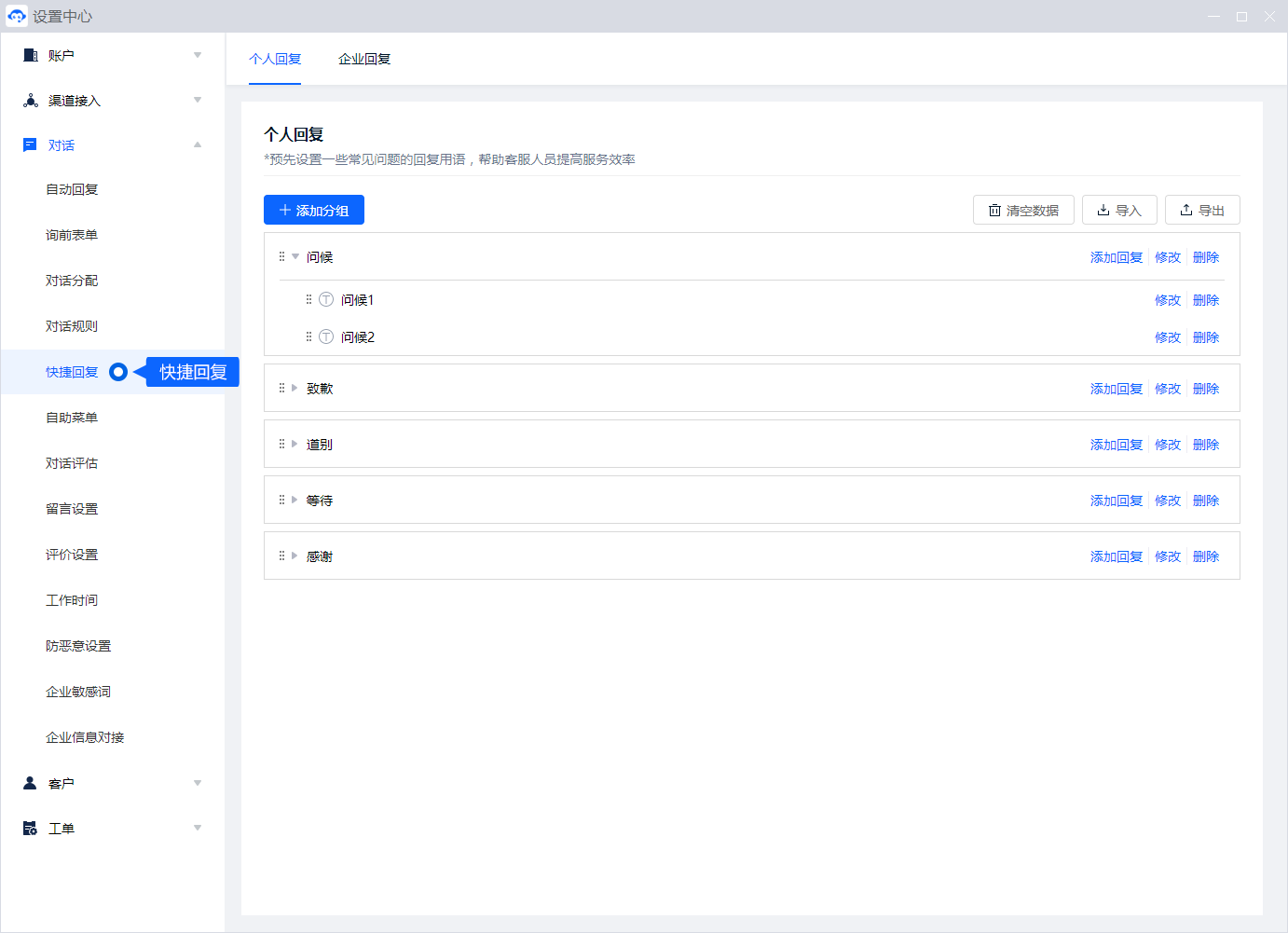1288x933 pixels.
Task: Expand the 等待 group triangle
Action: (295, 500)
